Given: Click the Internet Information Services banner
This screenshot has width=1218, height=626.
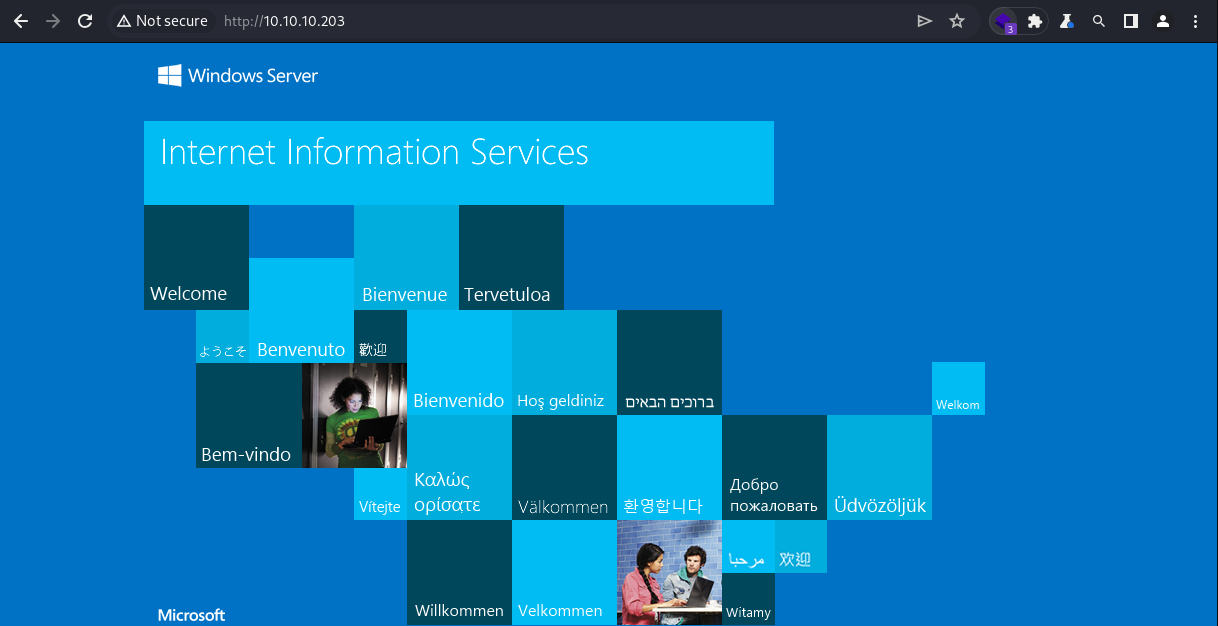Looking at the screenshot, I should pos(459,163).
